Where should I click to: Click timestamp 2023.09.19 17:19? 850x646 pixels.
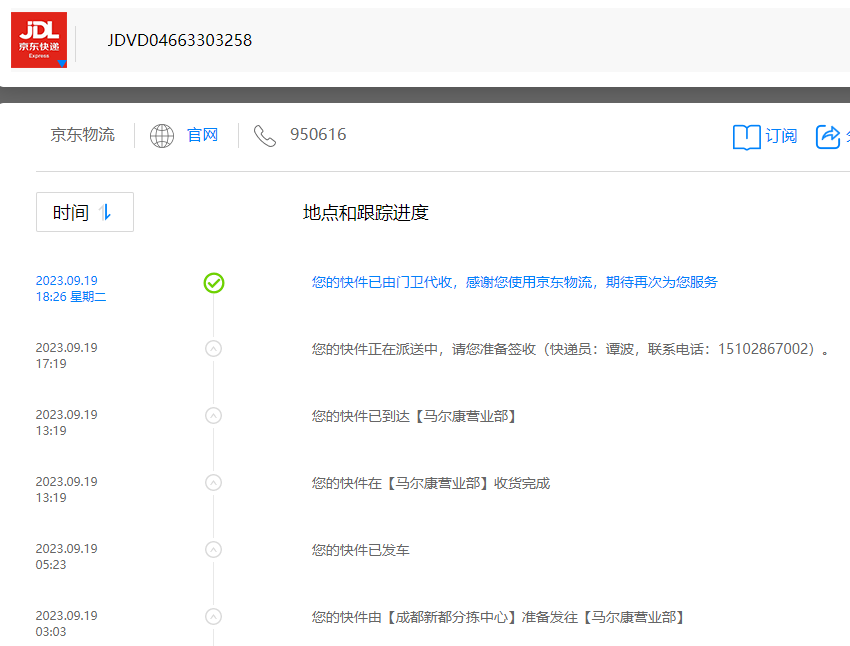66,356
